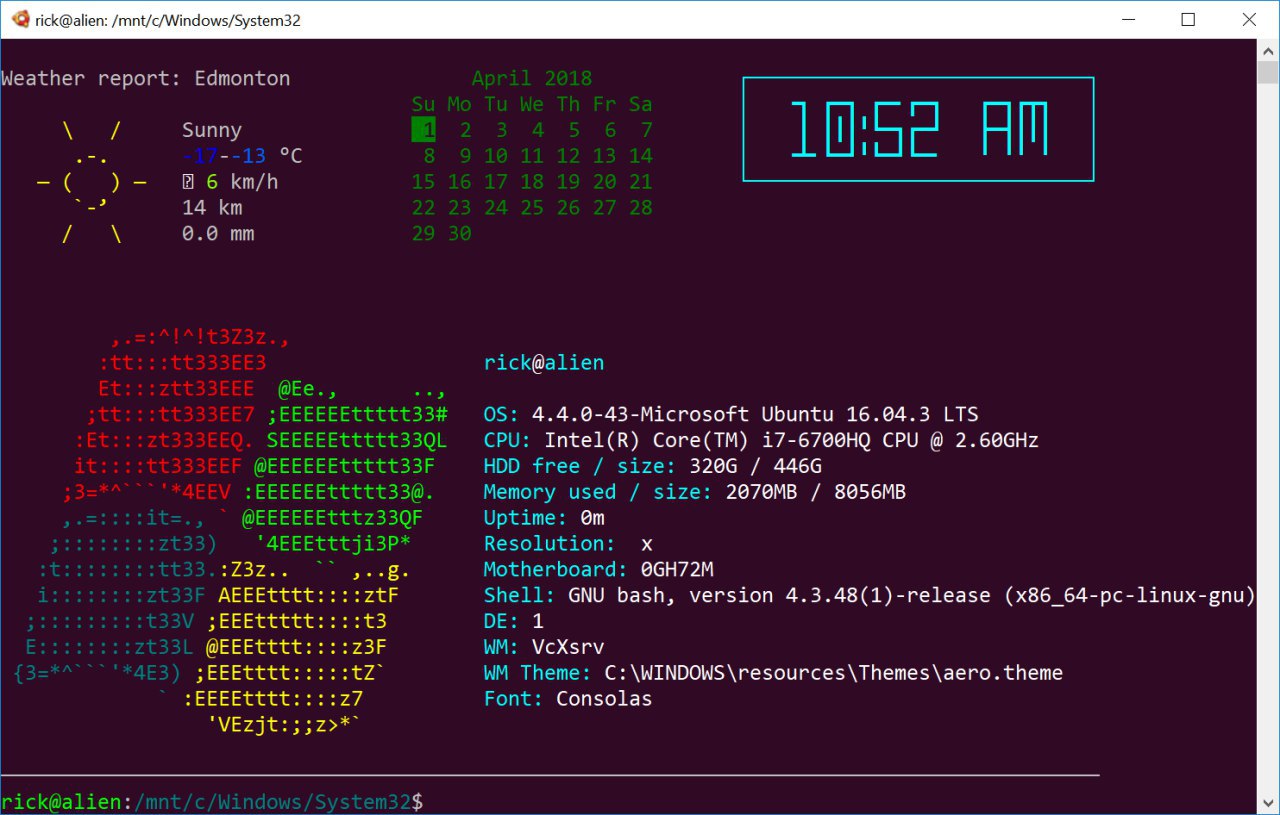Click the 'Font: Consolas' line
This screenshot has height=815, width=1280.
pos(568,700)
